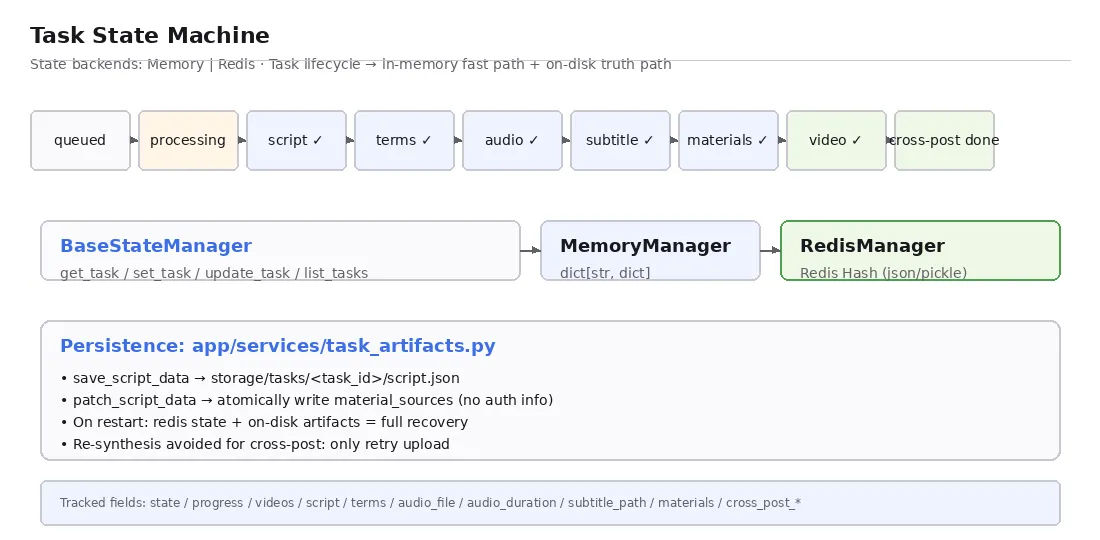Select the RedisManager heading
The height and width of the screenshot is (540, 1100).
click(872, 246)
